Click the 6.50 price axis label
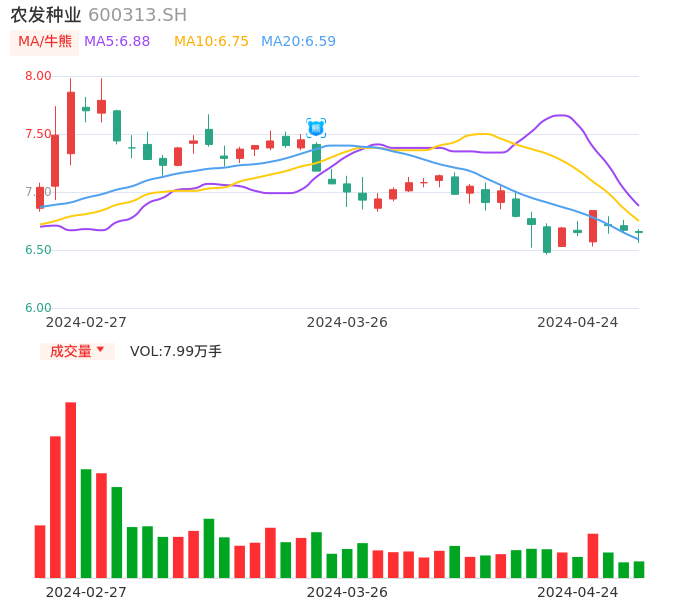 tap(38, 250)
